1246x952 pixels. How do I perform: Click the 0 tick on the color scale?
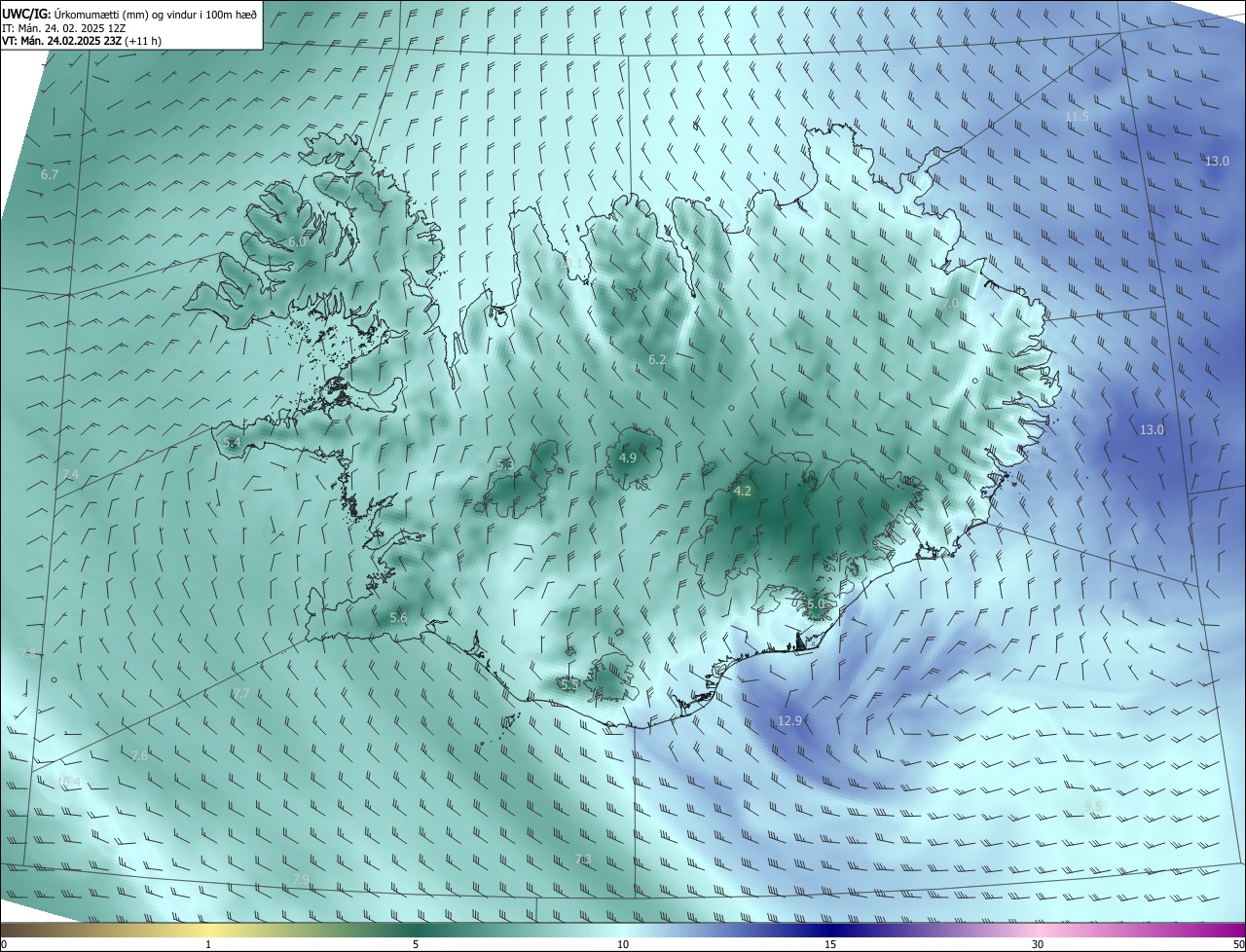[x=4, y=944]
